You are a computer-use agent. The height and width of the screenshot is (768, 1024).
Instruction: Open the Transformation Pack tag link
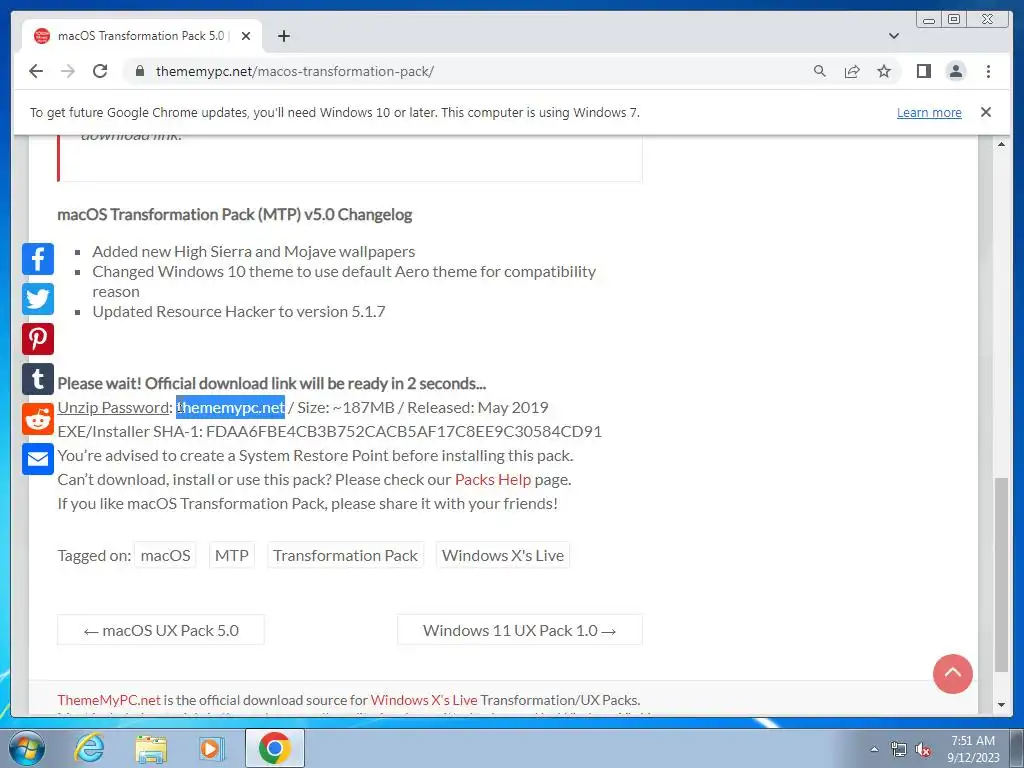click(x=345, y=555)
